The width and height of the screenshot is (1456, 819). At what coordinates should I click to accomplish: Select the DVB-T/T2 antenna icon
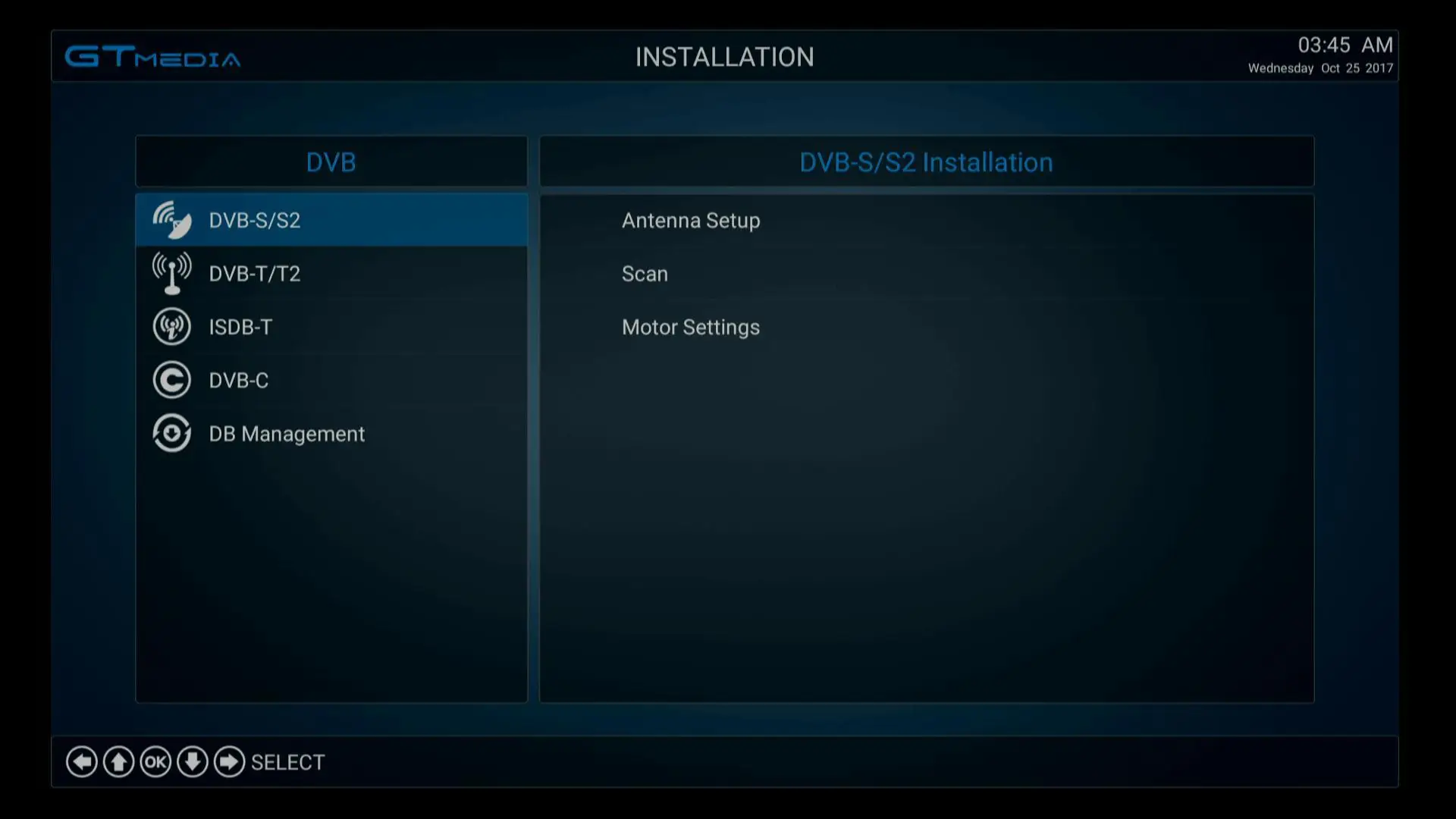click(171, 273)
